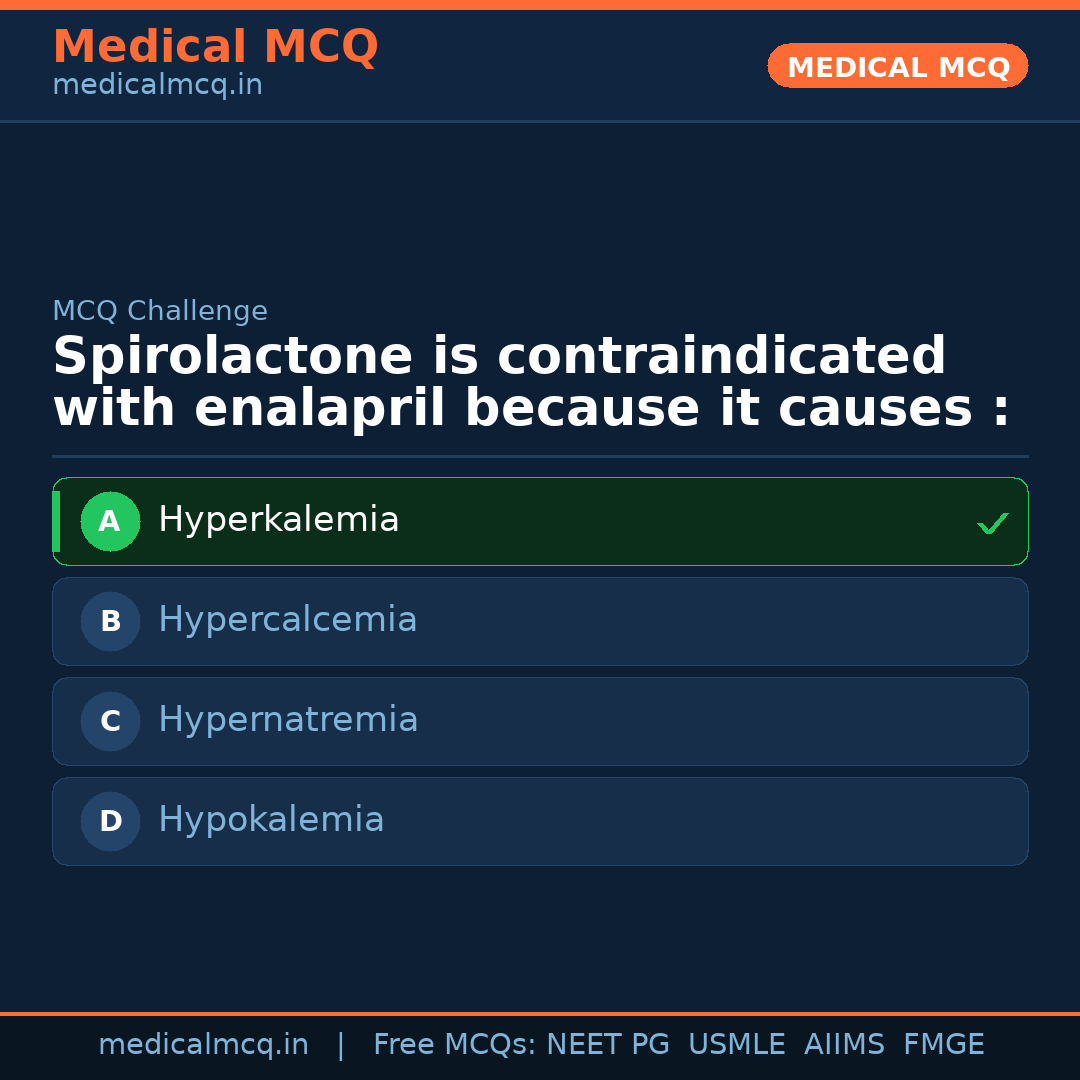1080x1080 pixels.
Task: Click the green A option circle
Action: [110, 521]
